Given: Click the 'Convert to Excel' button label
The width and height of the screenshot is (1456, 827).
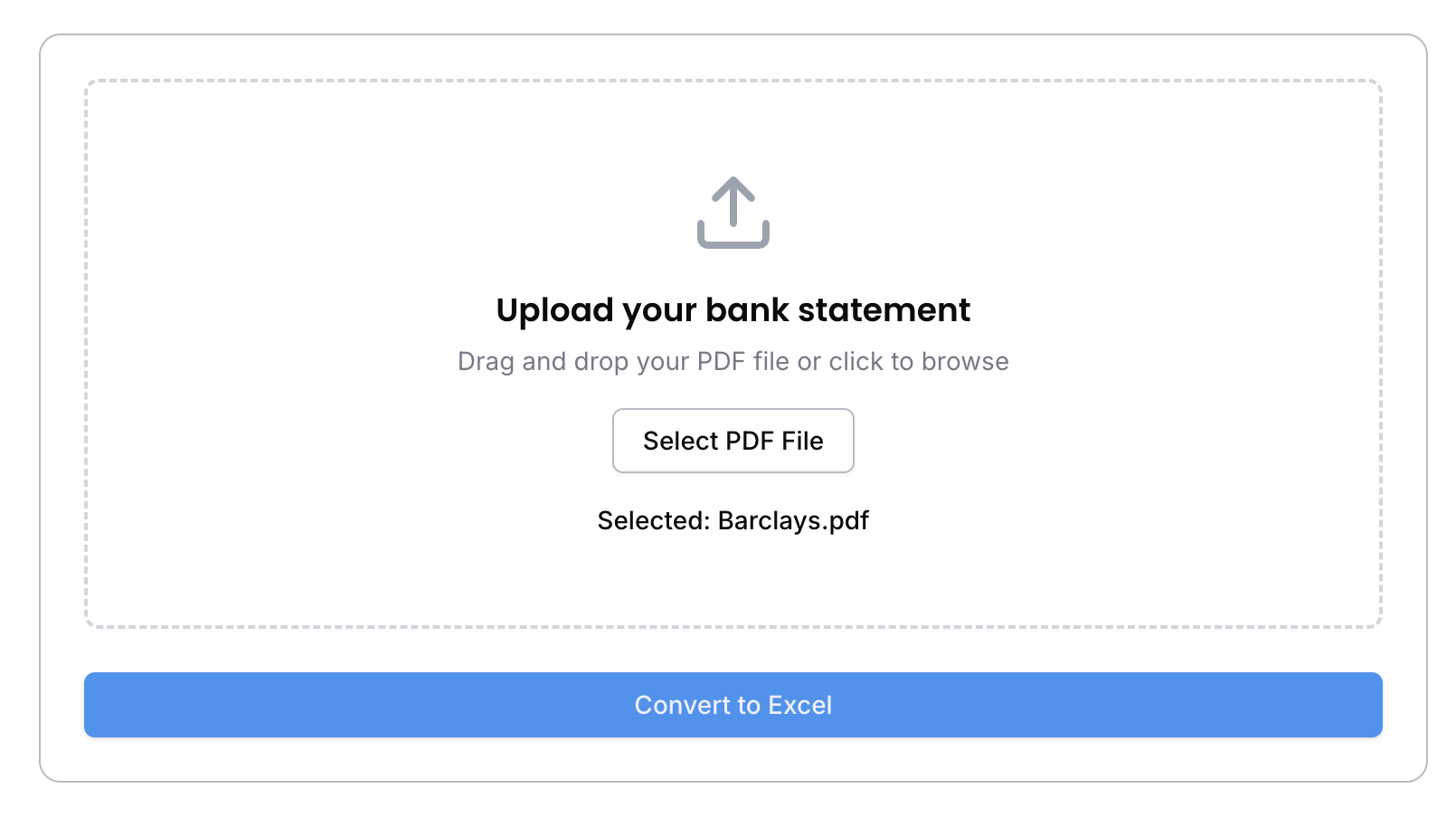Looking at the screenshot, I should [x=733, y=705].
